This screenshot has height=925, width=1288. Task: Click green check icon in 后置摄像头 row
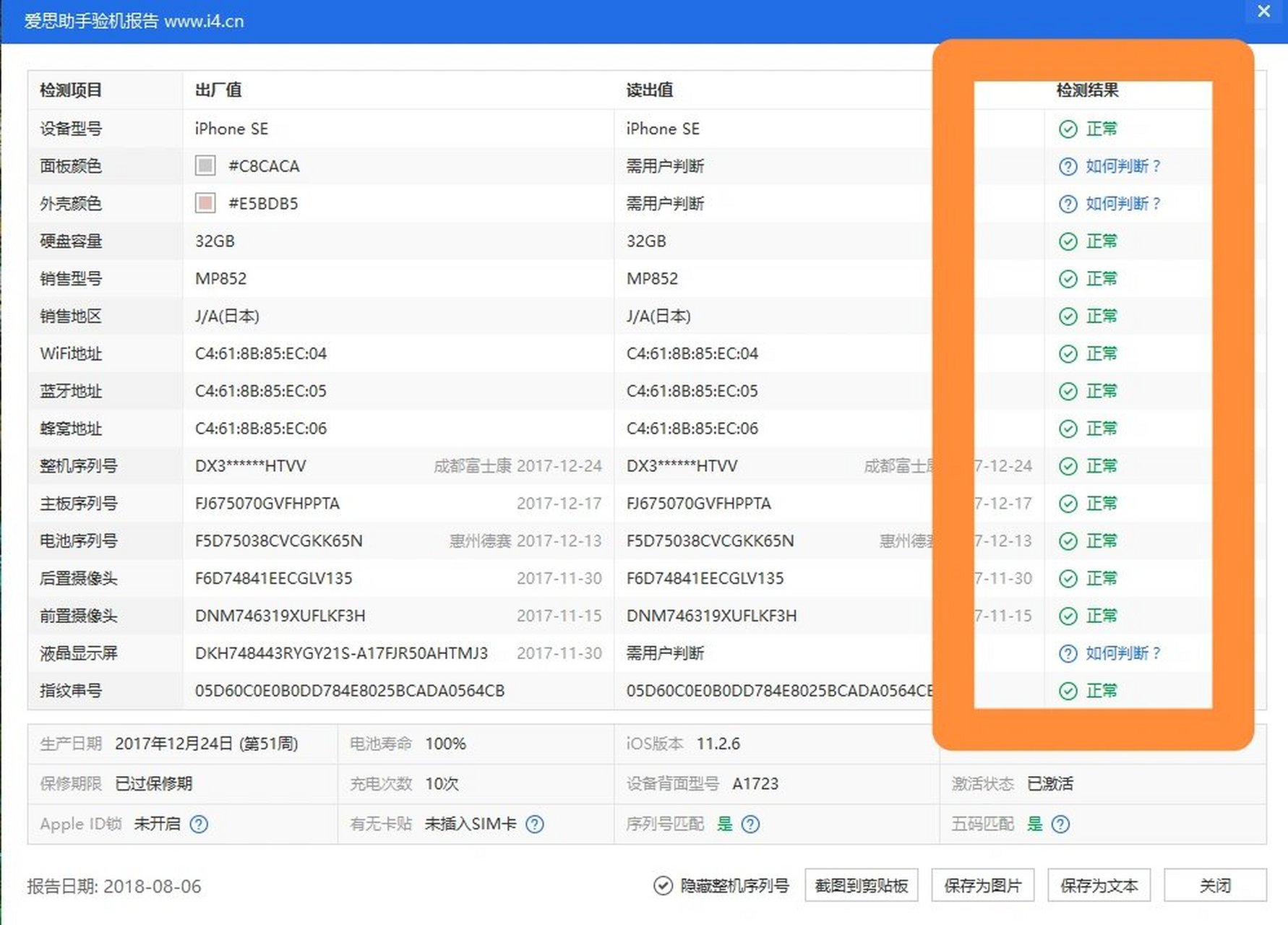click(x=1068, y=580)
